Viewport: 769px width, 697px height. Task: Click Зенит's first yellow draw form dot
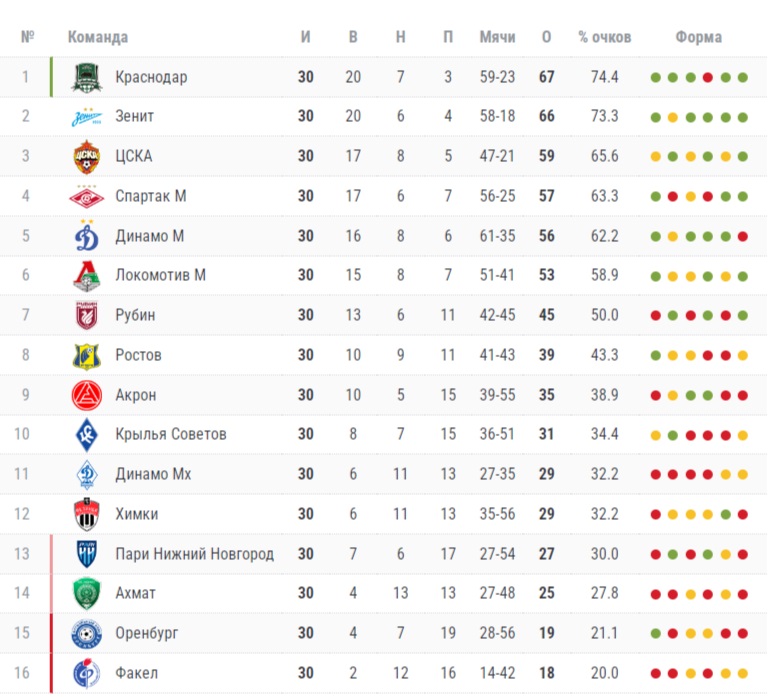[672, 117]
